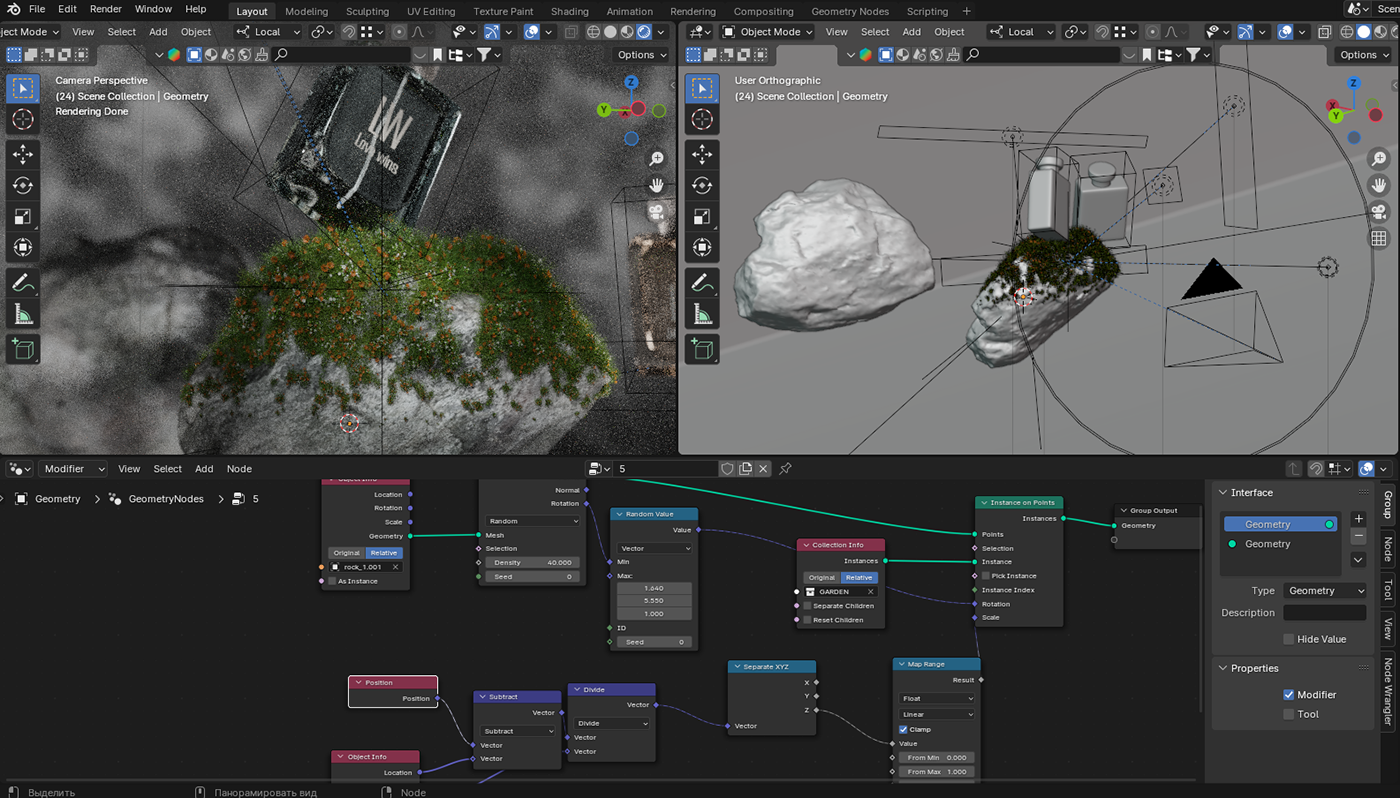Screen dimensions: 1400x798
Task: Select the Move tool in left viewport
Action: tap(22, 154)
